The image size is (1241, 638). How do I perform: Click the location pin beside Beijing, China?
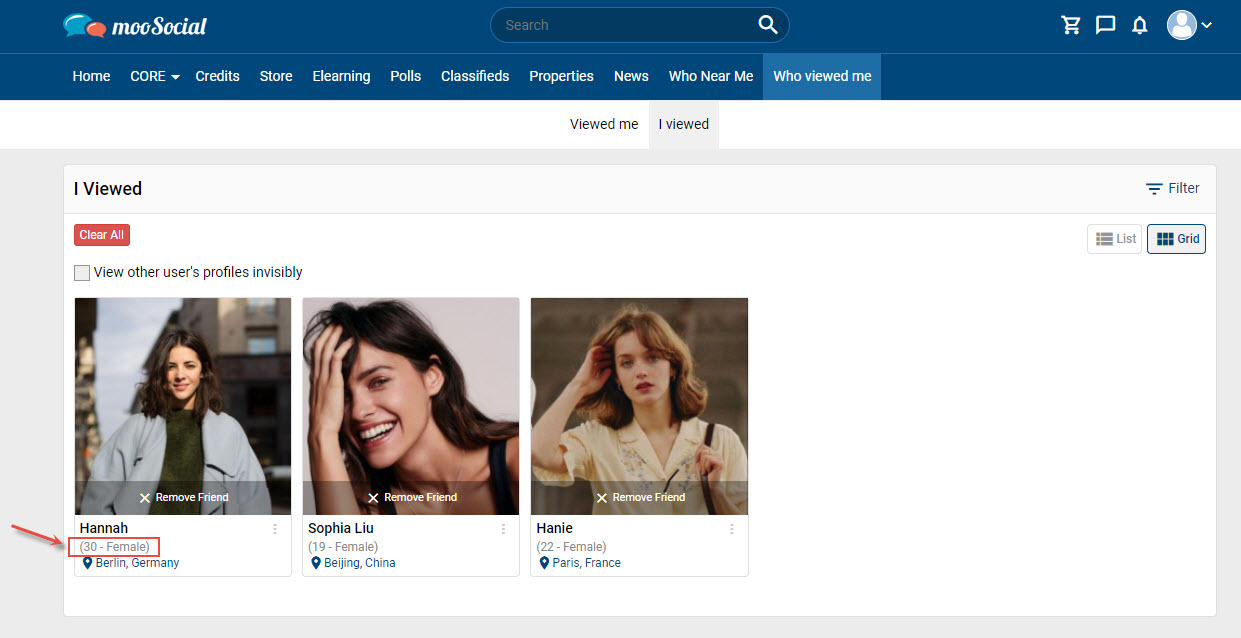tap(316, 563)
